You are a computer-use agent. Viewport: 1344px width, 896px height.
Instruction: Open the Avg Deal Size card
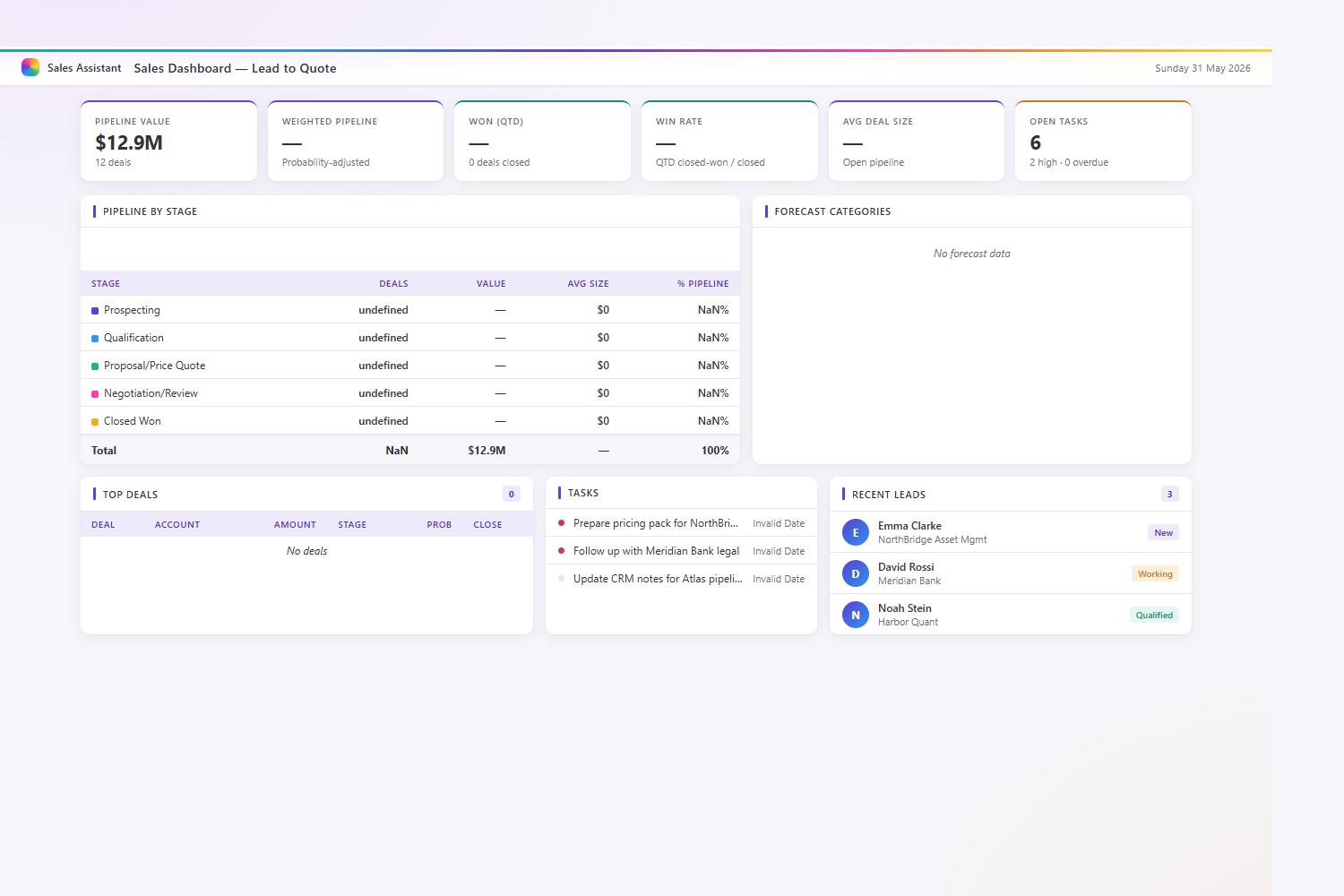coord(917,141)
